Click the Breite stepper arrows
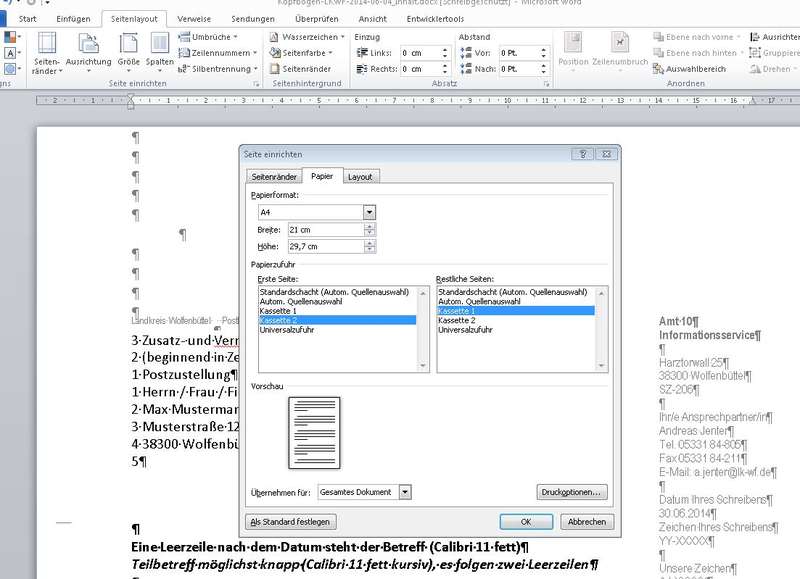Viewport: 800px width, 579px height. click(x=369, y=230)
